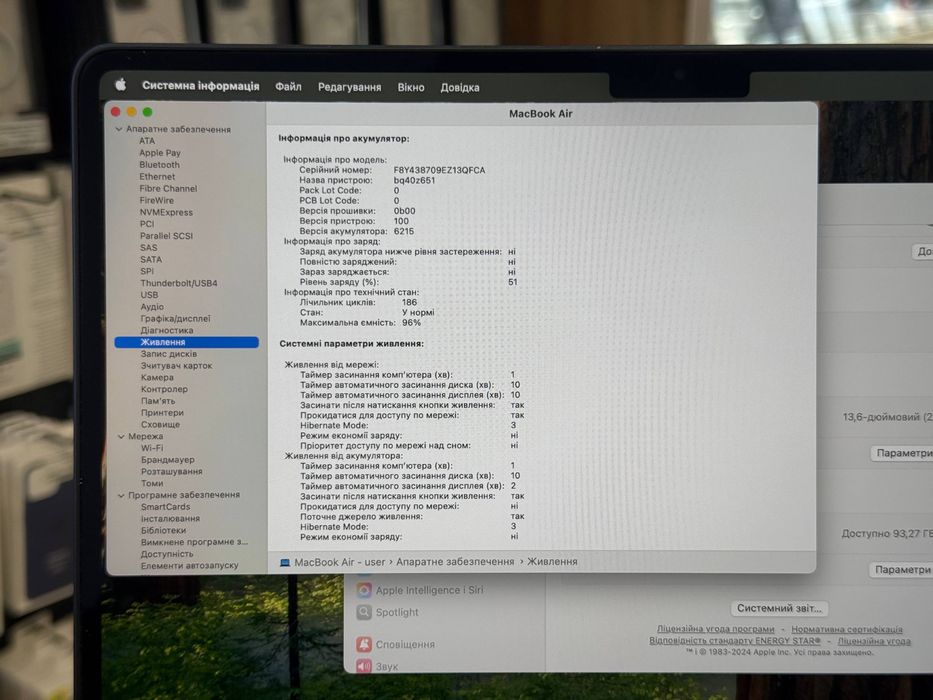
Task: Select Доступність in the sidebar
Action: (x=167, y=554)
